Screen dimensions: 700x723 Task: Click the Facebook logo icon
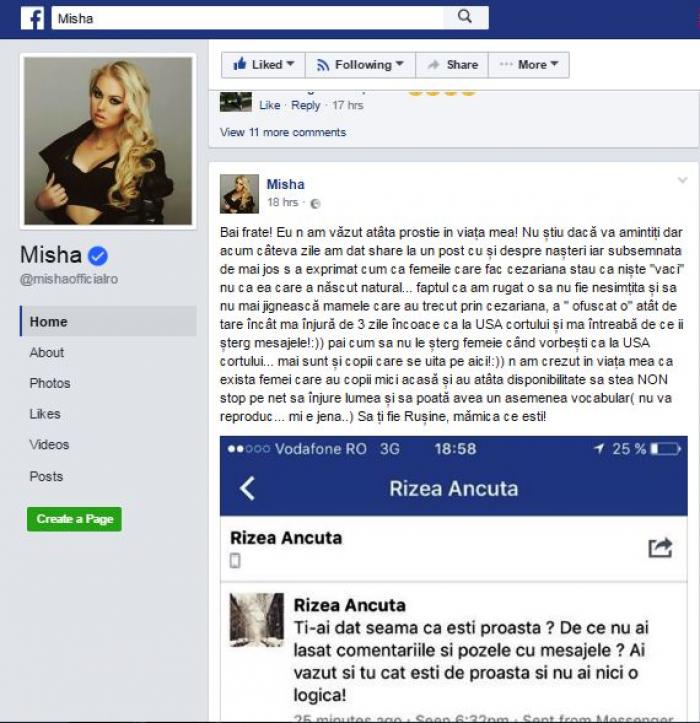[32, 18]
